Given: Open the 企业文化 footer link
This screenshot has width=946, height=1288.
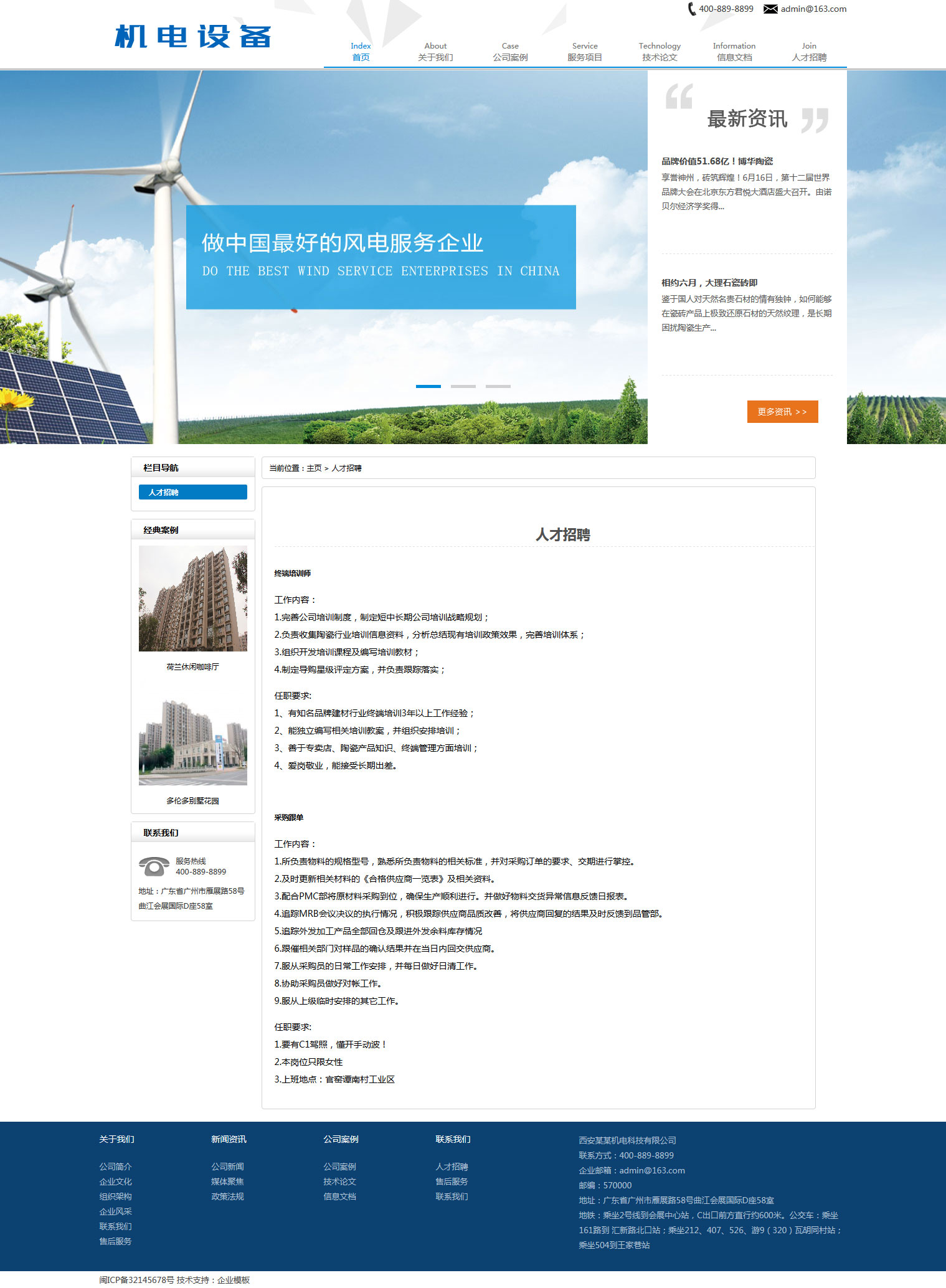Looking at the screenshot, I should (115, 1181).
